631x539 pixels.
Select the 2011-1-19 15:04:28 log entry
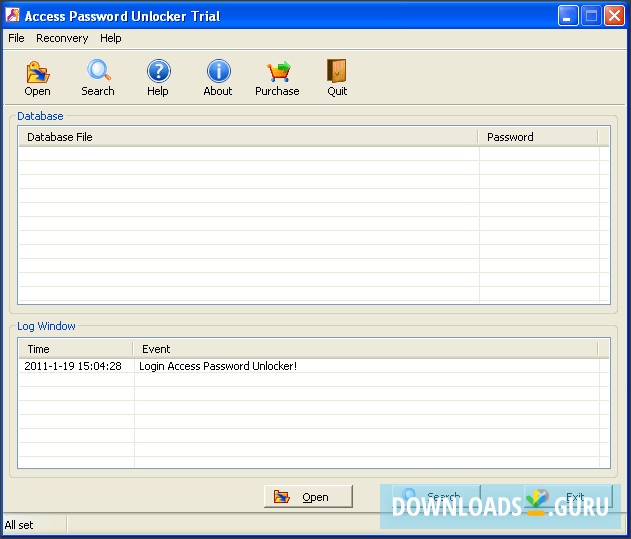pyautogui.click(x=314, y=366)
